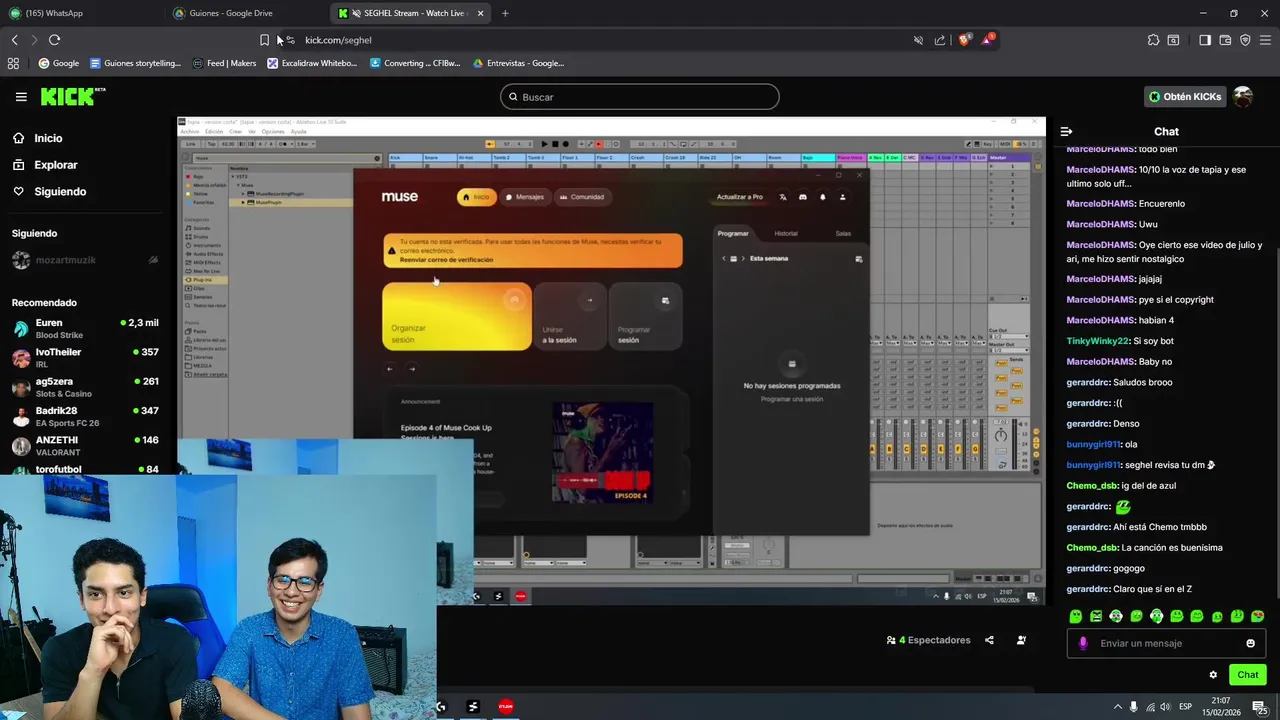Click the share stream icon
The image size is (1280, 720).
(989, 640)
